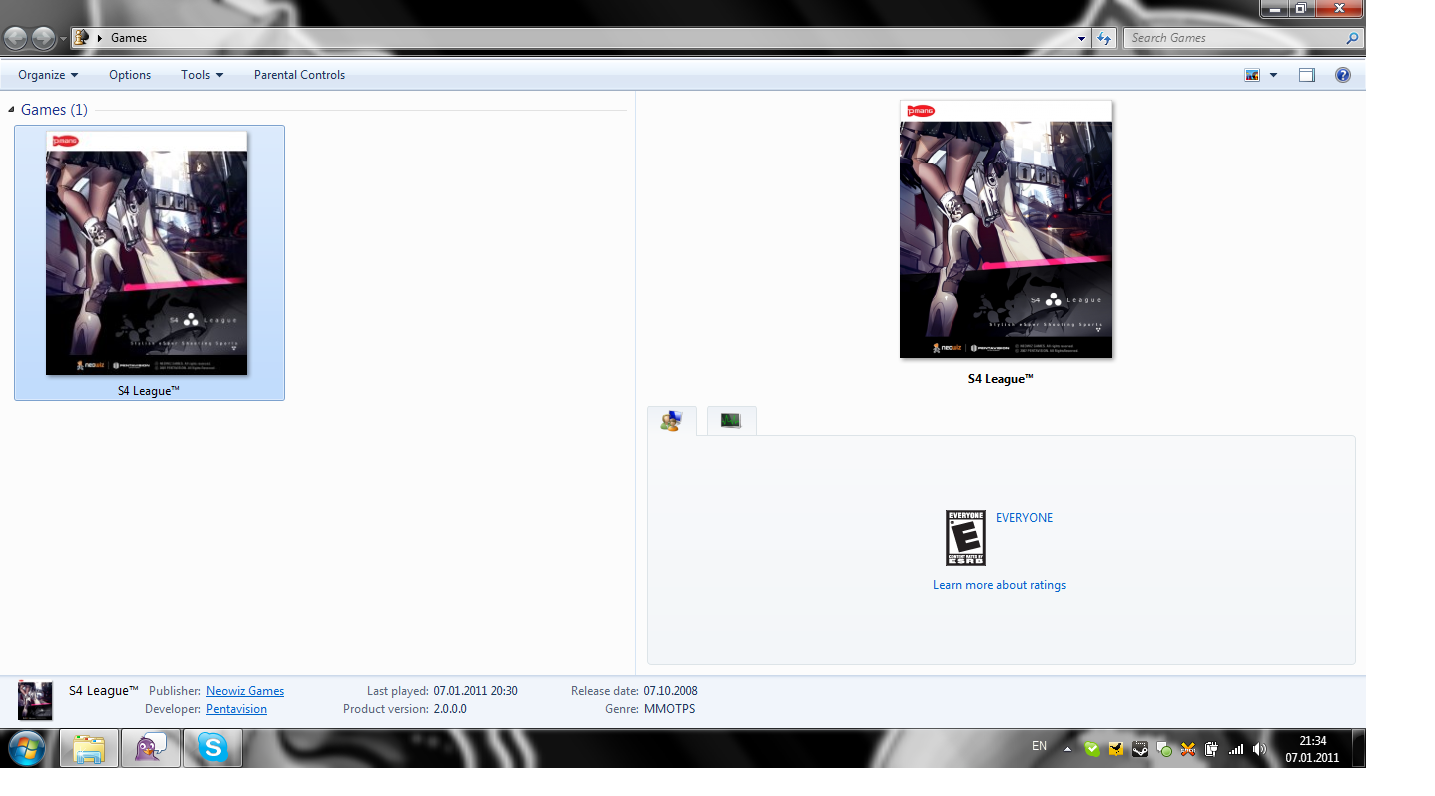
Task: Click the EVERYONE rating link
Action: point(1024,518)
